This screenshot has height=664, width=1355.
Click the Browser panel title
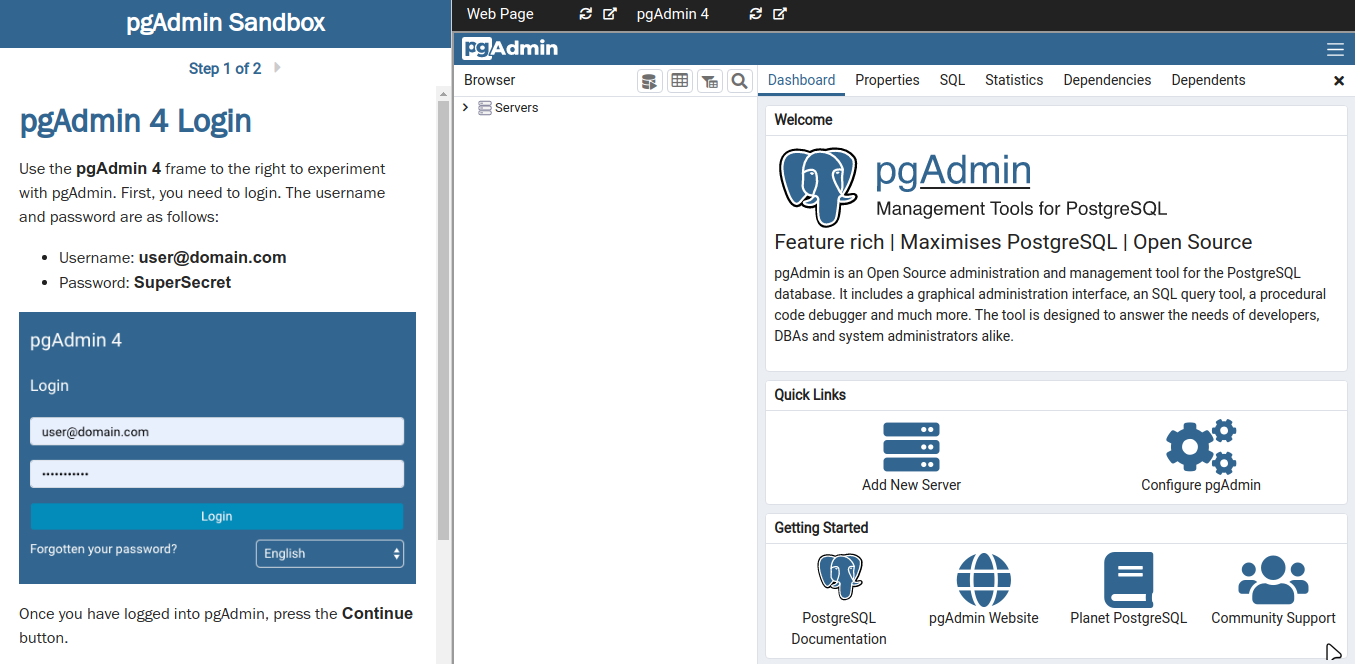490,80
